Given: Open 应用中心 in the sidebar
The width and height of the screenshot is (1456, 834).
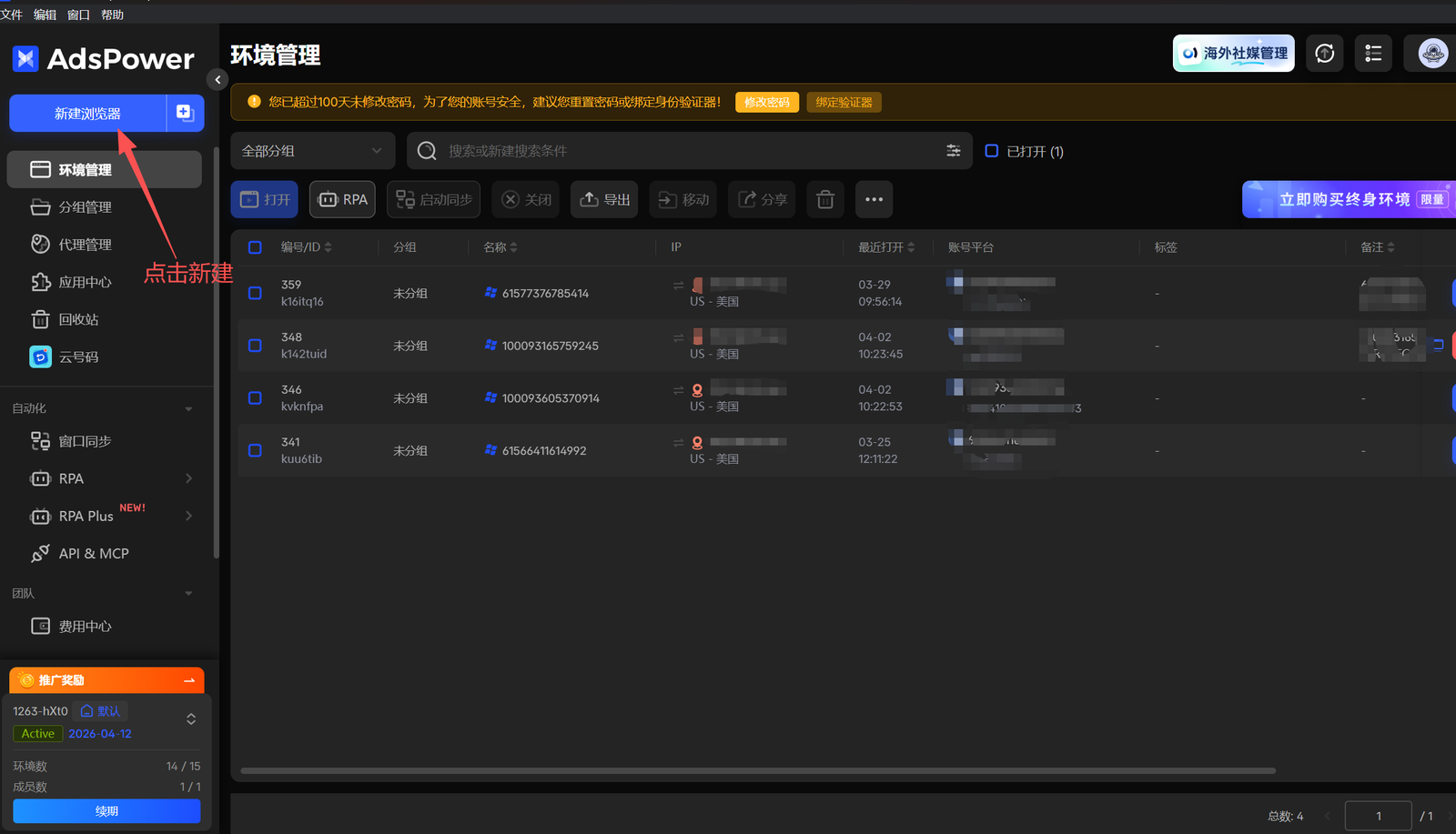Looking at the screenshot, I should 105,282.
